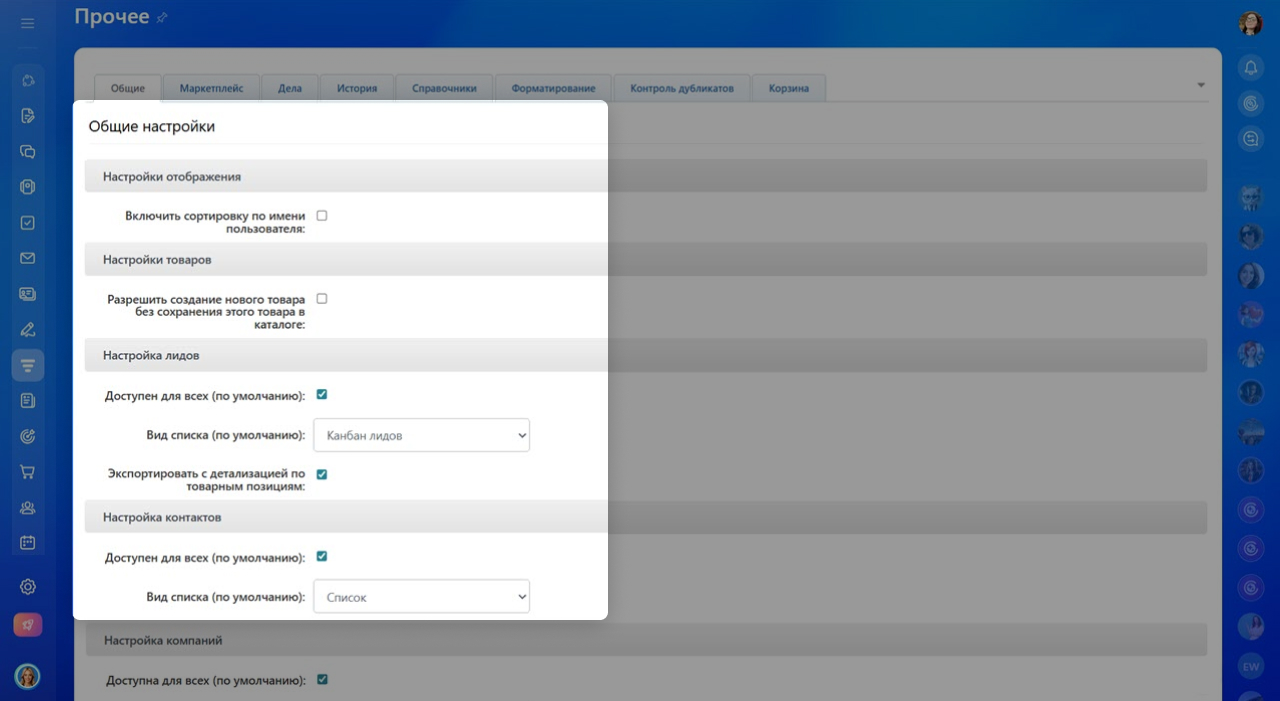Open the leads list view dropdown
This screenshot has width=1280, height=701.
coord(421,435)
